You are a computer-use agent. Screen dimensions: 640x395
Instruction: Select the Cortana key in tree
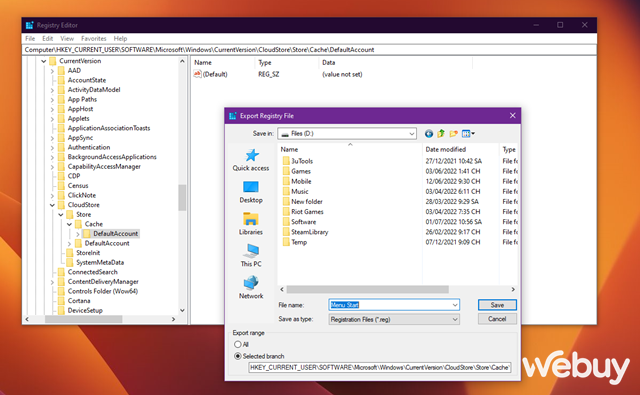coord(79,301)
